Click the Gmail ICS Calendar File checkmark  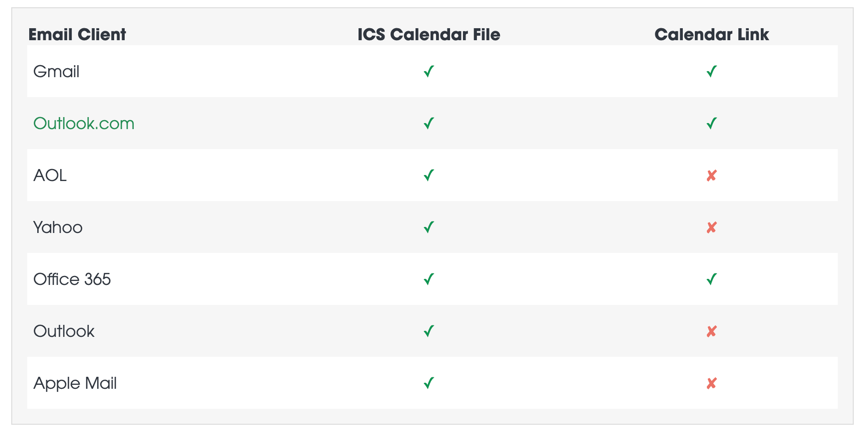[428, 72]
